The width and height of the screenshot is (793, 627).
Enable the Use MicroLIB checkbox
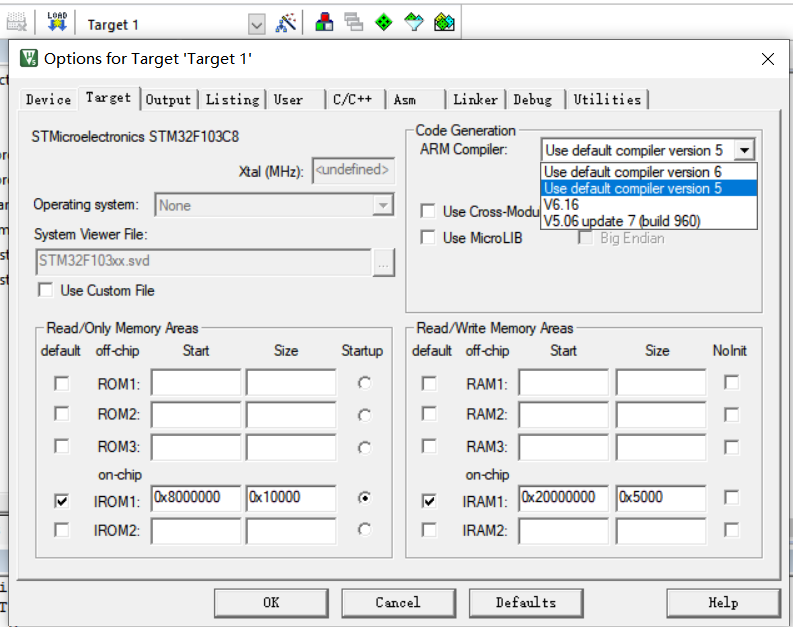(x=428, y=238)
